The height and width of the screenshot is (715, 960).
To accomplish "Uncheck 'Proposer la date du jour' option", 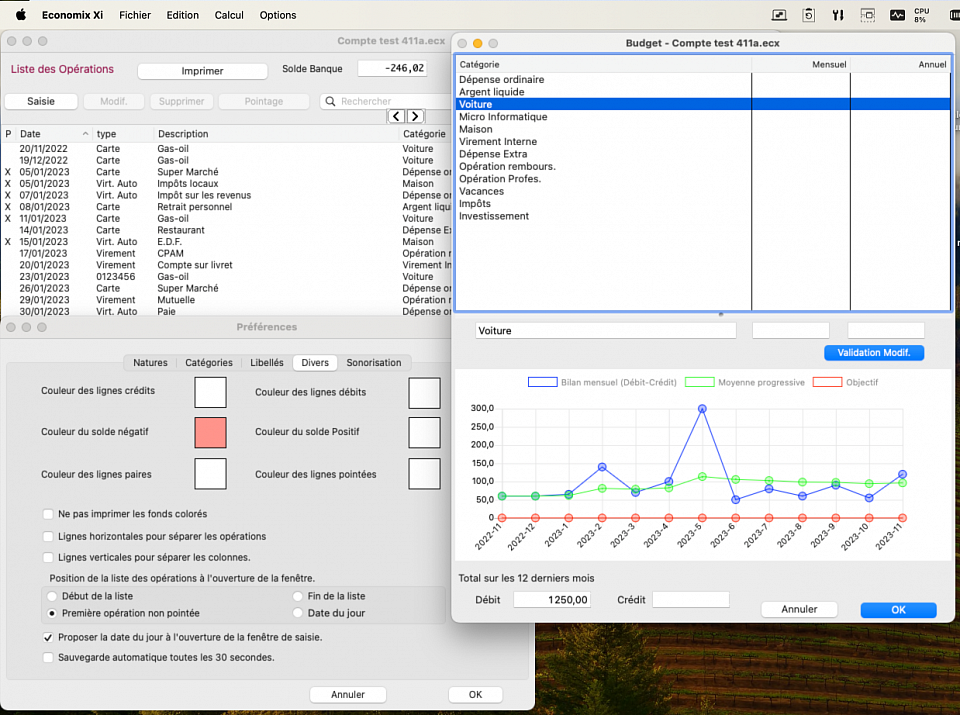I will coord(48,637).
